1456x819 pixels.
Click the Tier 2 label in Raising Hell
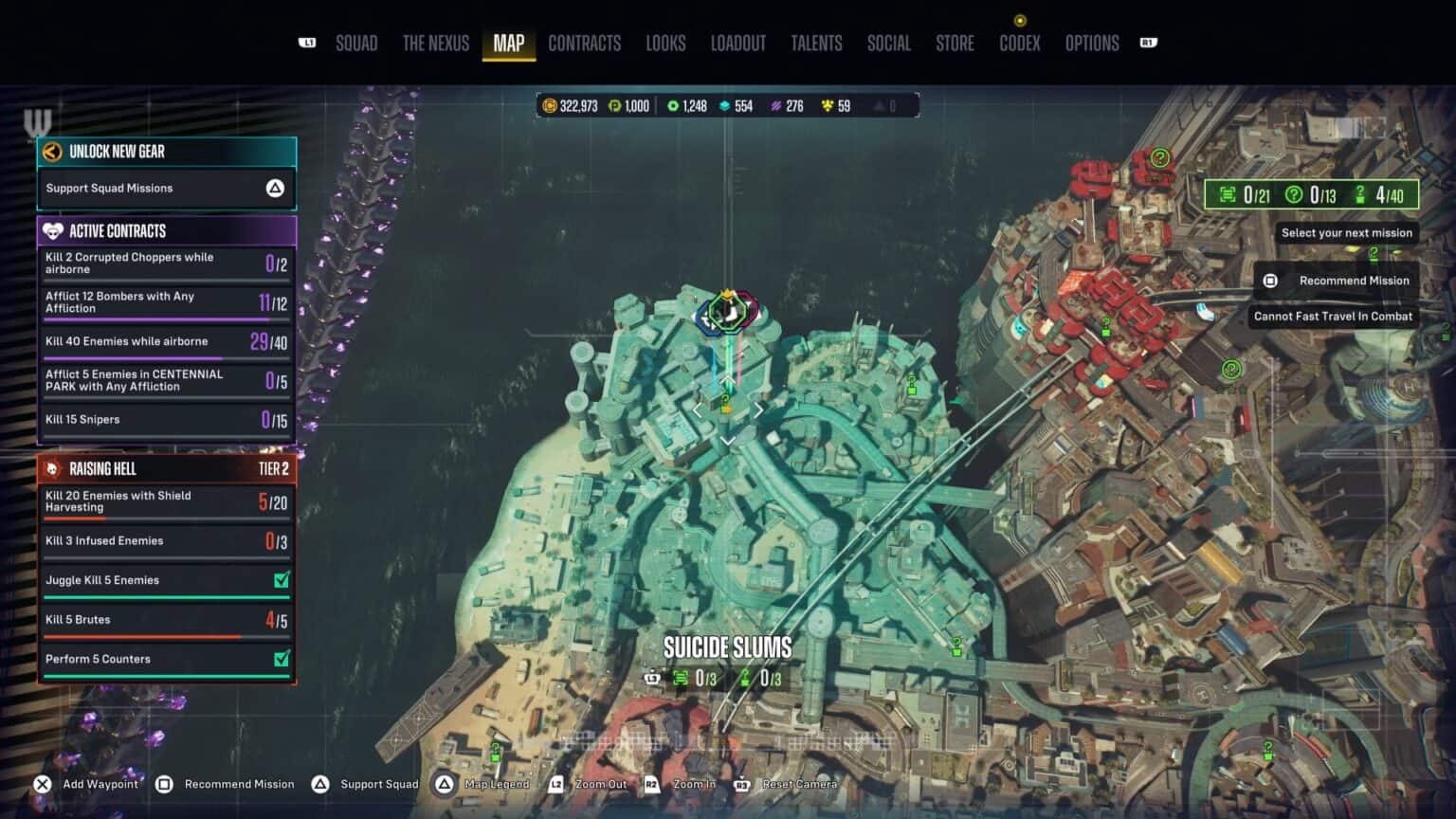click(273, 468)
